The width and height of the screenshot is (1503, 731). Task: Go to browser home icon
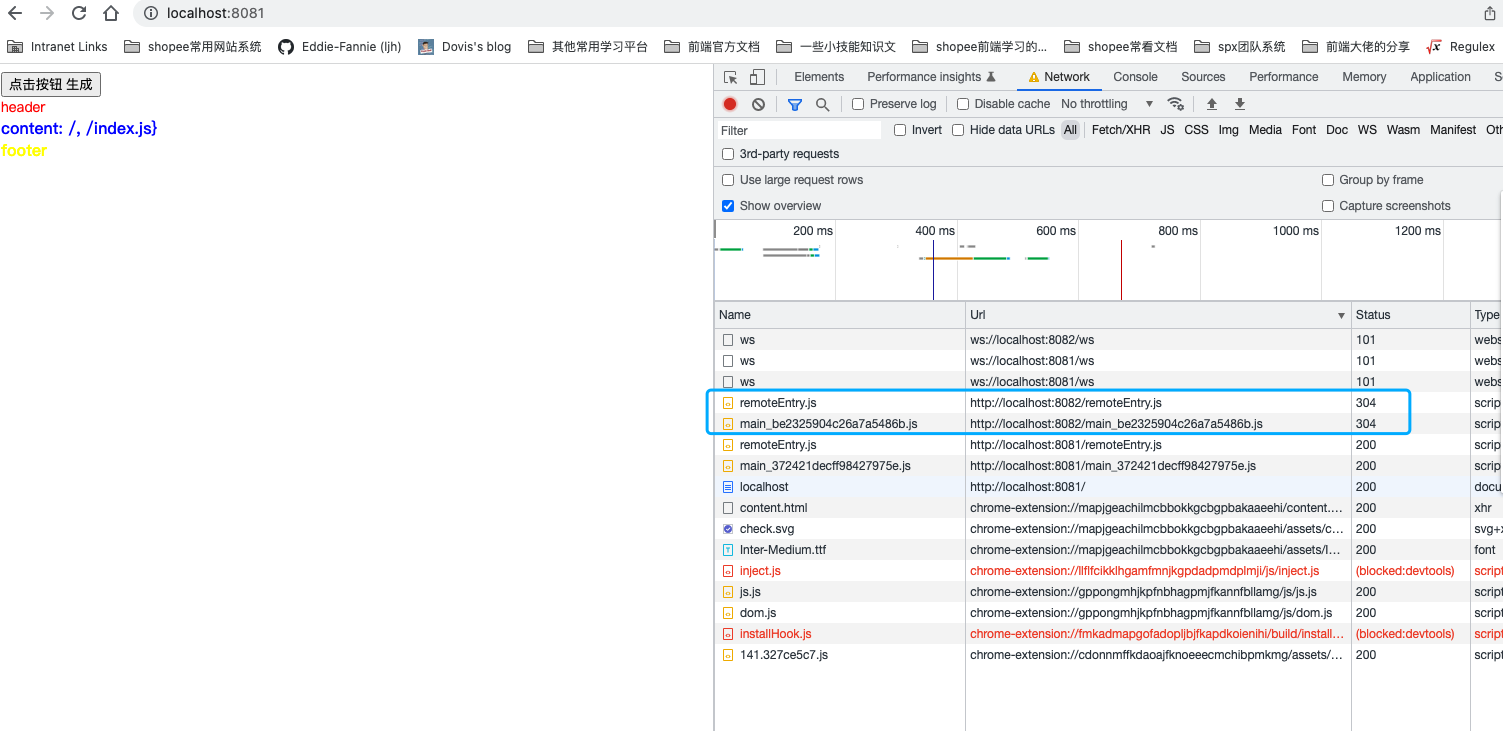[x=111, y=13]
